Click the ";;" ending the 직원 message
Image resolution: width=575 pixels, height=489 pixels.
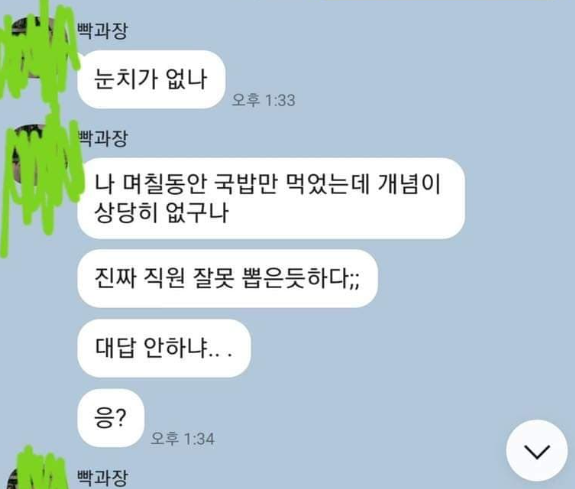pos(354,282)
